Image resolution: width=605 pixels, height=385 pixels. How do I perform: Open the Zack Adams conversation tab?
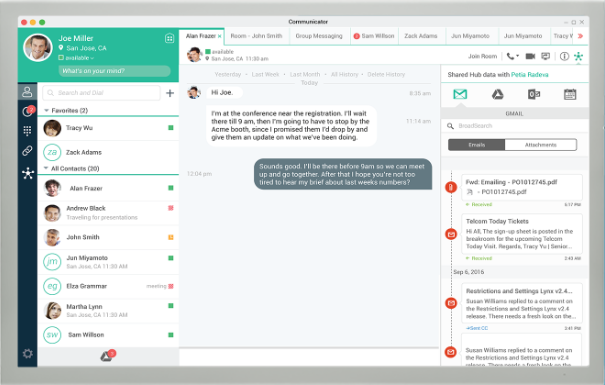tap(421, 36)
